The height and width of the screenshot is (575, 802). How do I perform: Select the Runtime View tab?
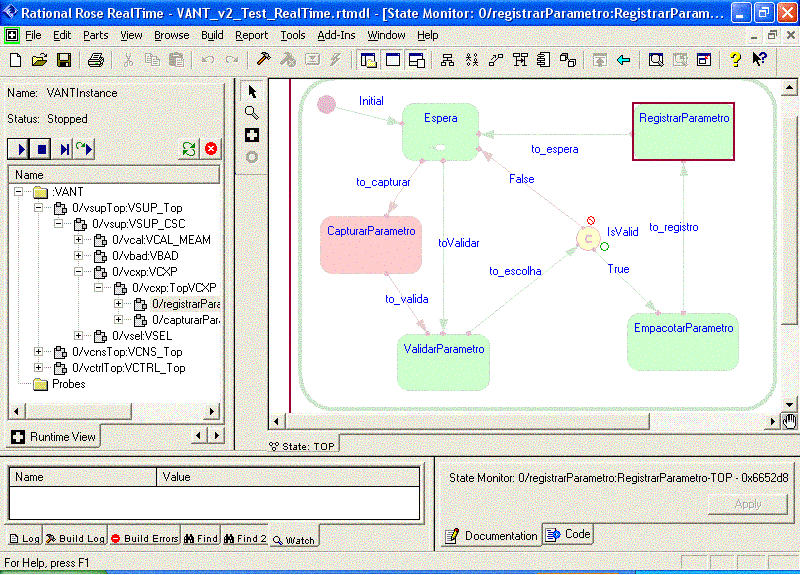(54, 437)
